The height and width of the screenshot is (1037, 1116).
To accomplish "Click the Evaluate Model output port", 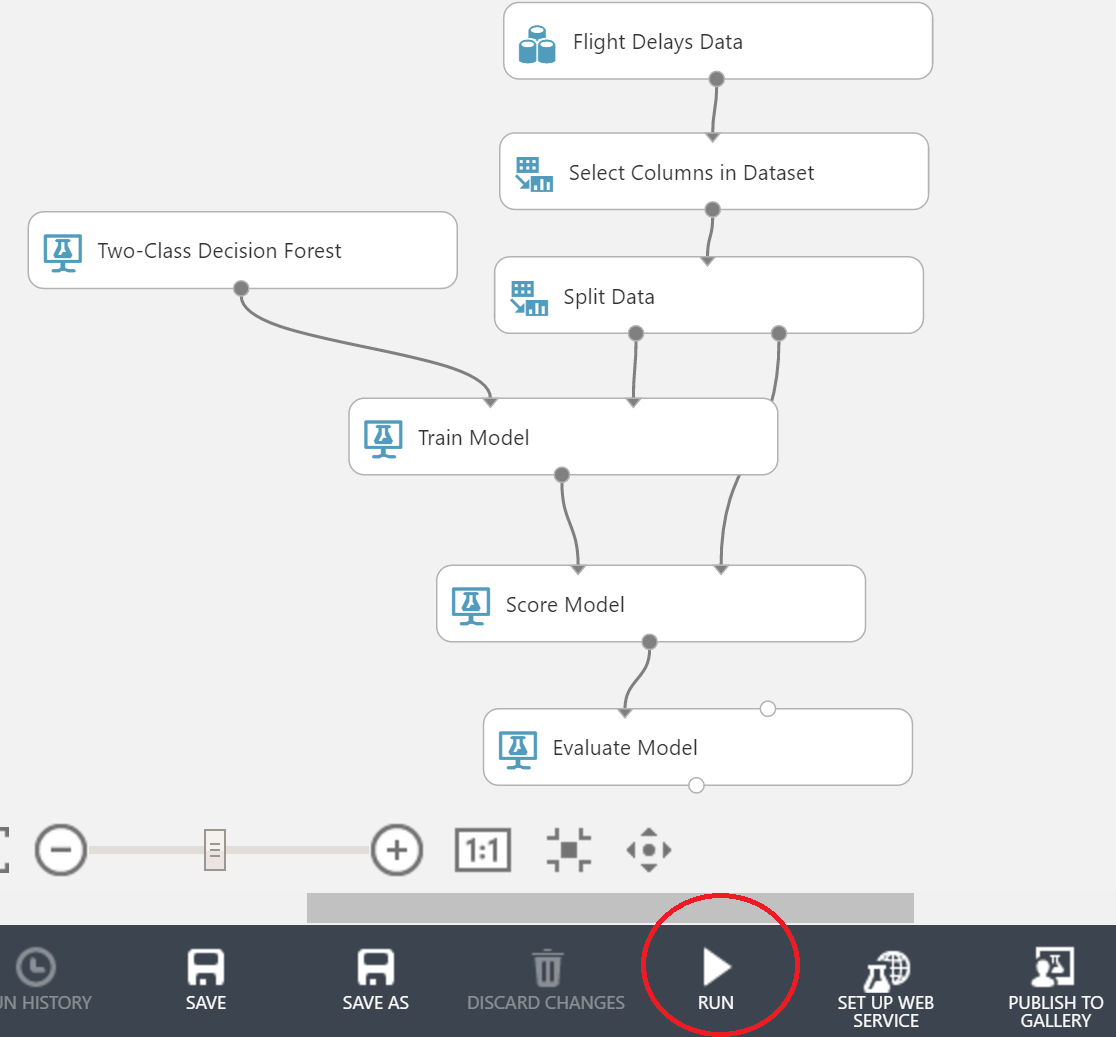I will (x=697, y=785).
